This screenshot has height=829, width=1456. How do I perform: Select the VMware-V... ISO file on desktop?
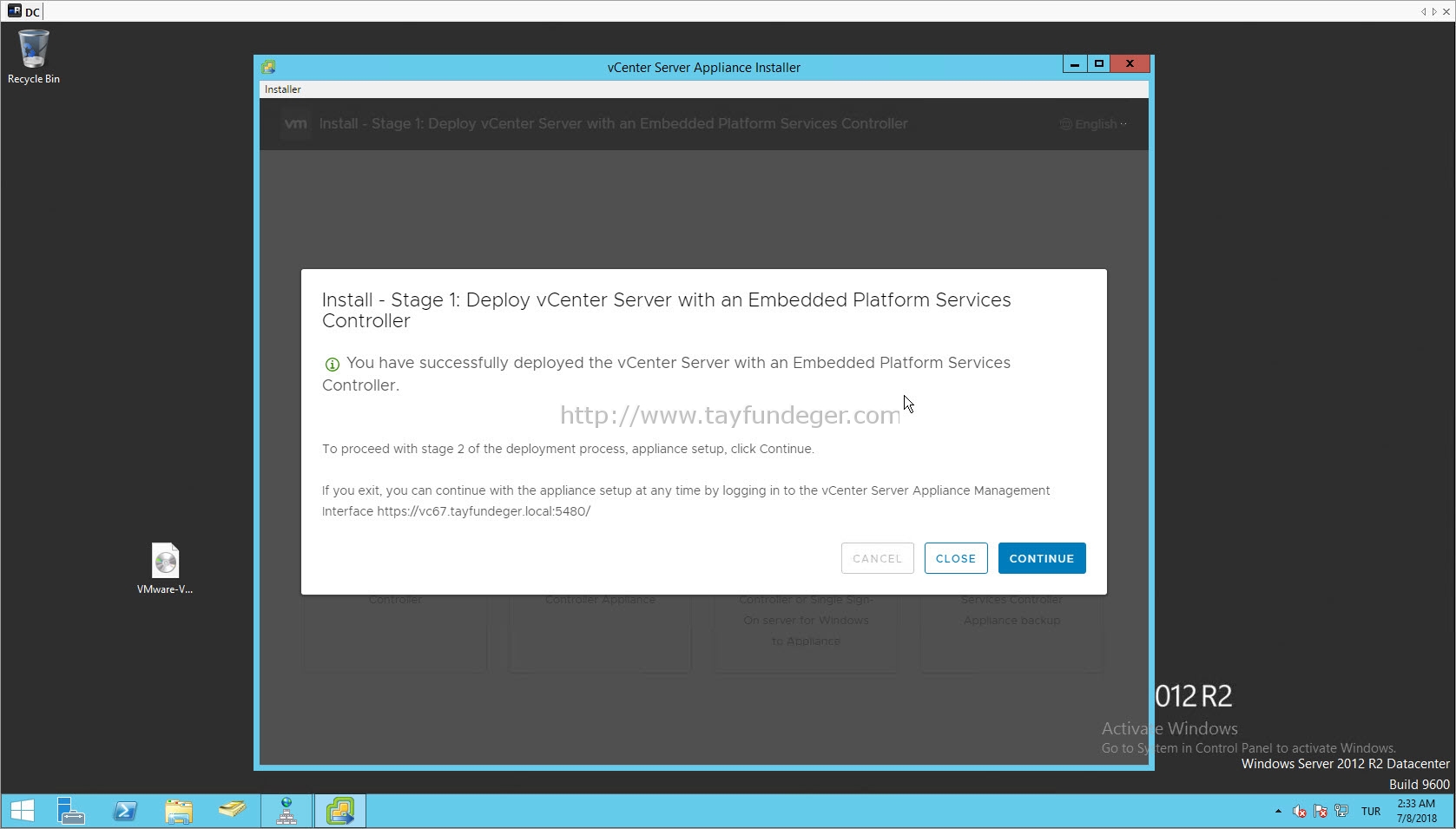coord(165,569)
